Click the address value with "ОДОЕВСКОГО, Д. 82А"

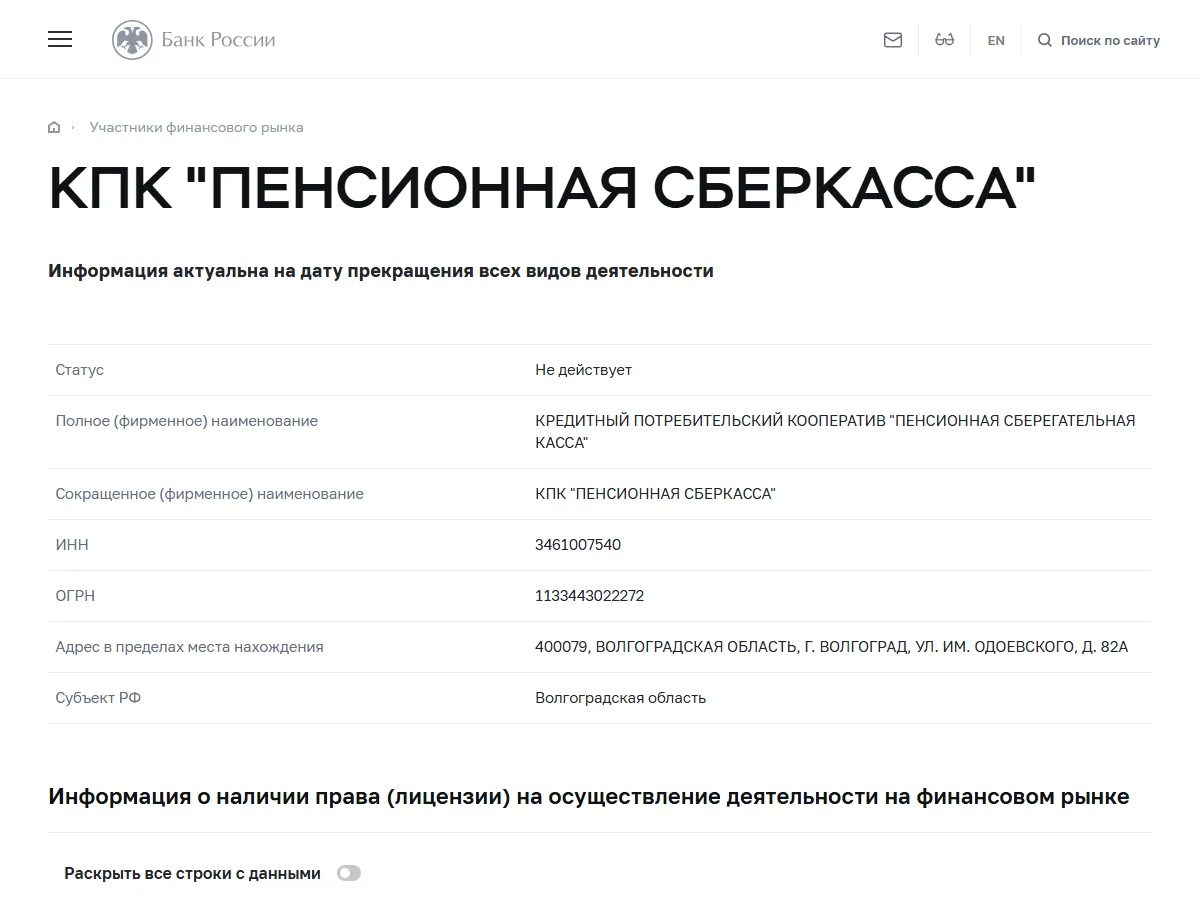click(831, 647)
